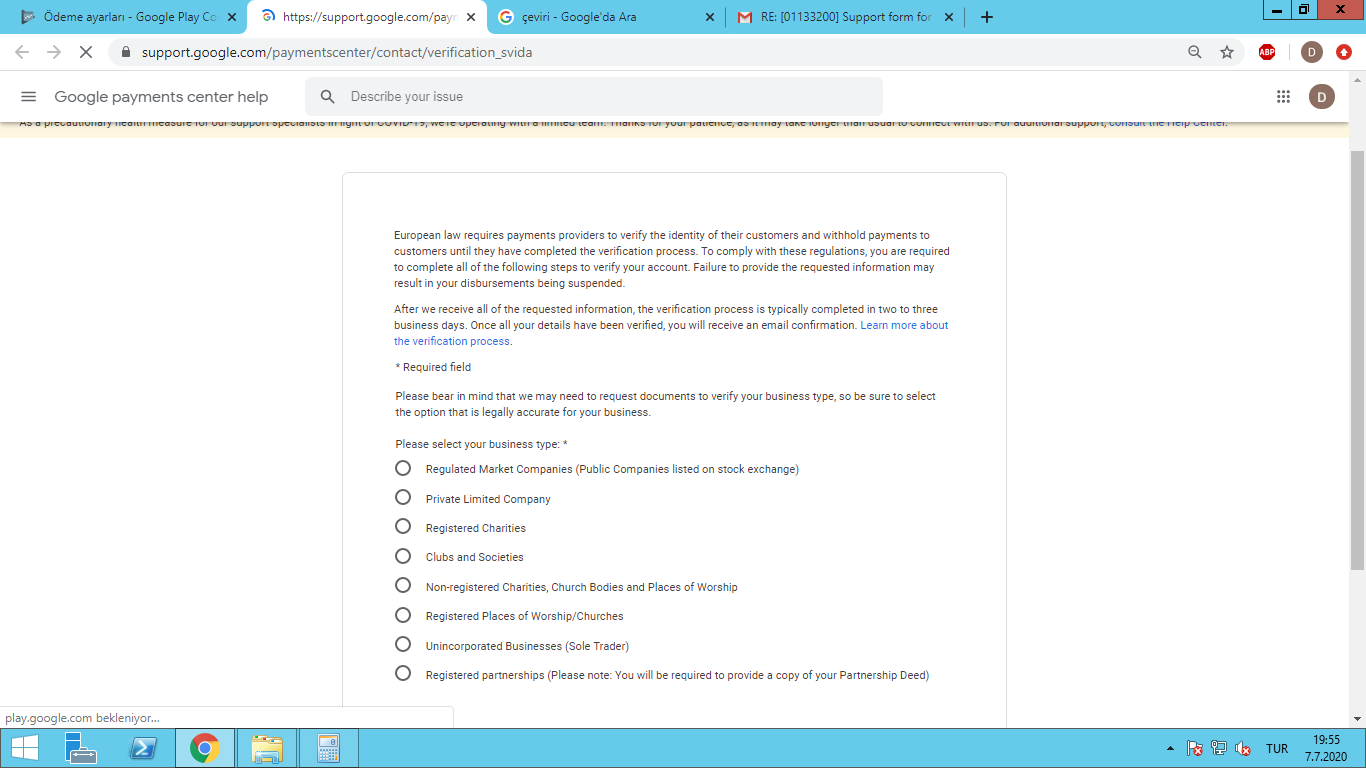Switch to çeviri - Google'da Ara tab

[608, 17]
